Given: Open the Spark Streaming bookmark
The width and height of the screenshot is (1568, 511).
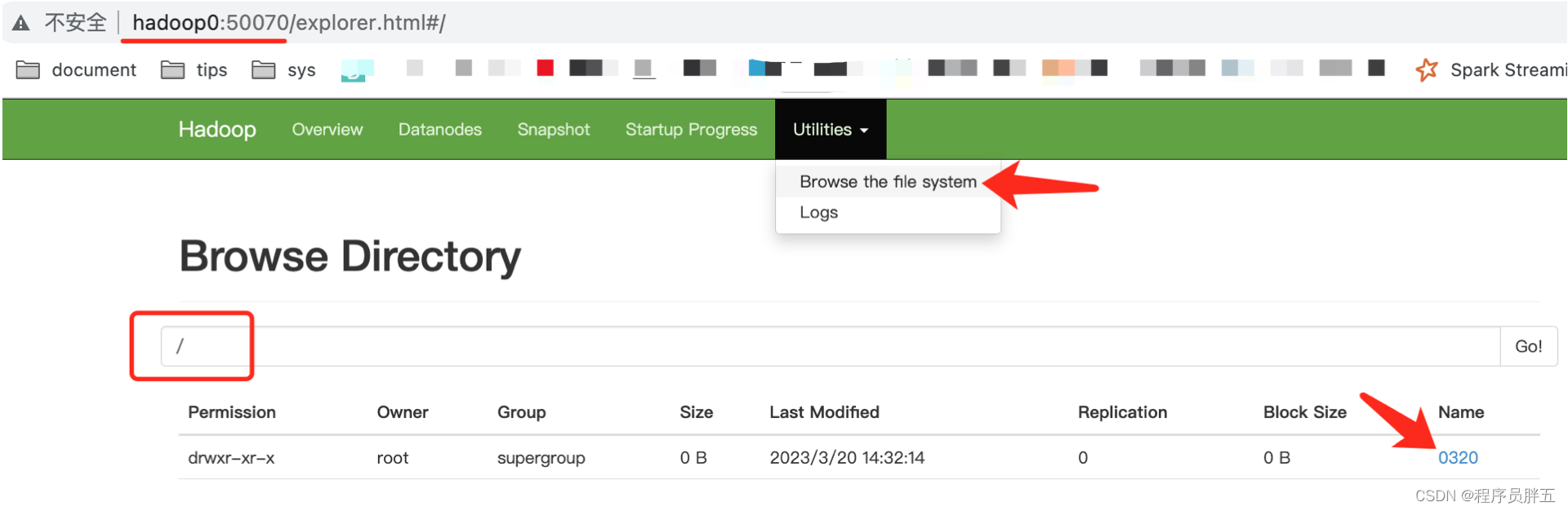Looking at the screenshot, I should point(1490,69).
